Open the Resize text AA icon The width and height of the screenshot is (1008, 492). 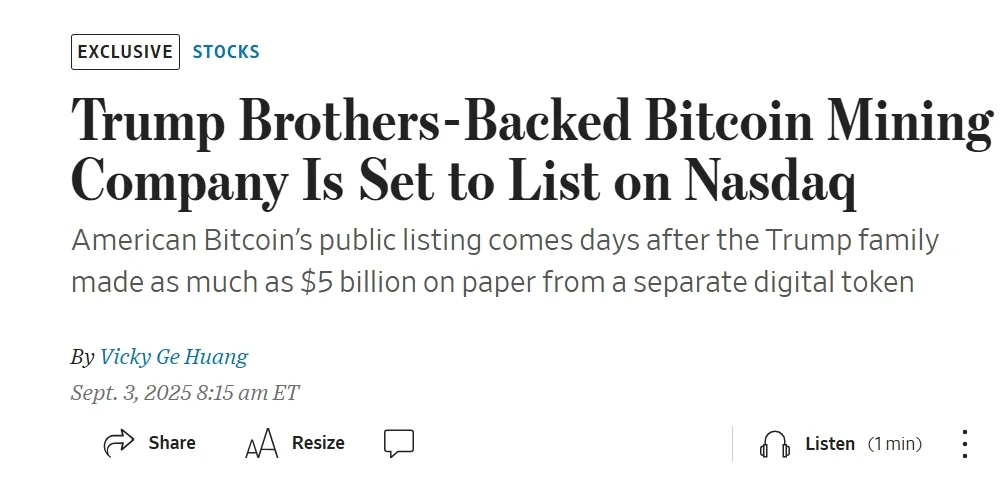[x=262, y=444]
